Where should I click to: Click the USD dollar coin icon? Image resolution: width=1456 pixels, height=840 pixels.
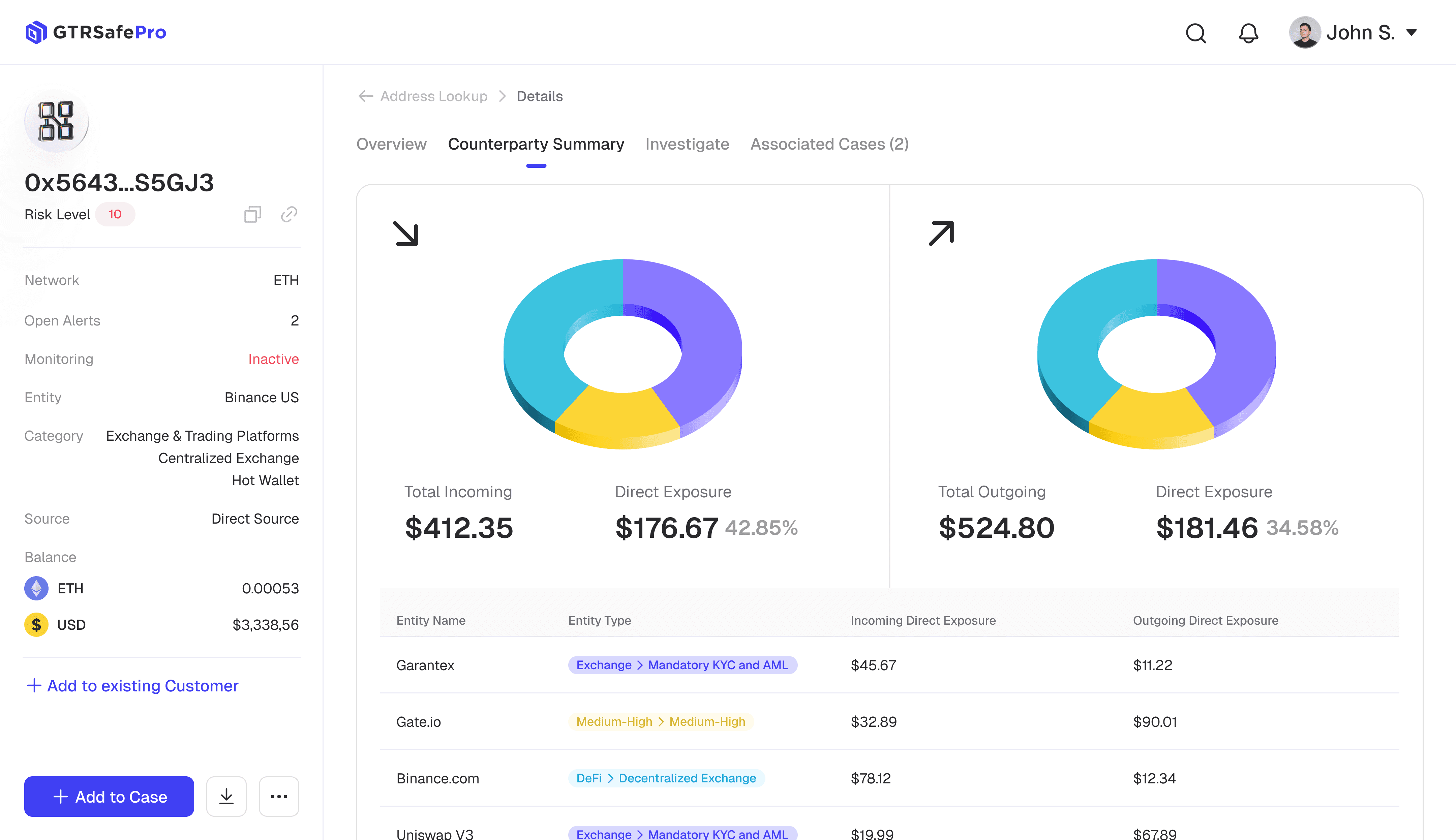tap(36, 625)
